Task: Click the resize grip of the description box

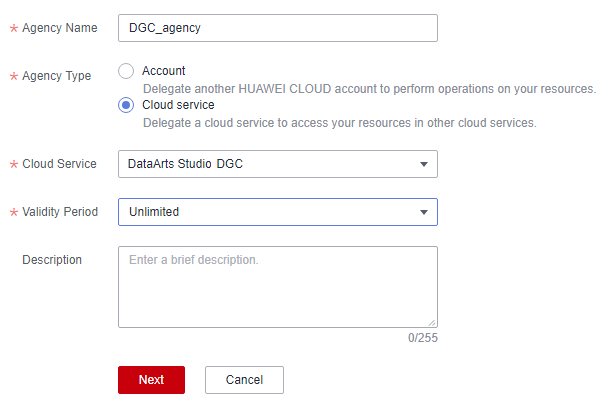Action: (432, 323)
